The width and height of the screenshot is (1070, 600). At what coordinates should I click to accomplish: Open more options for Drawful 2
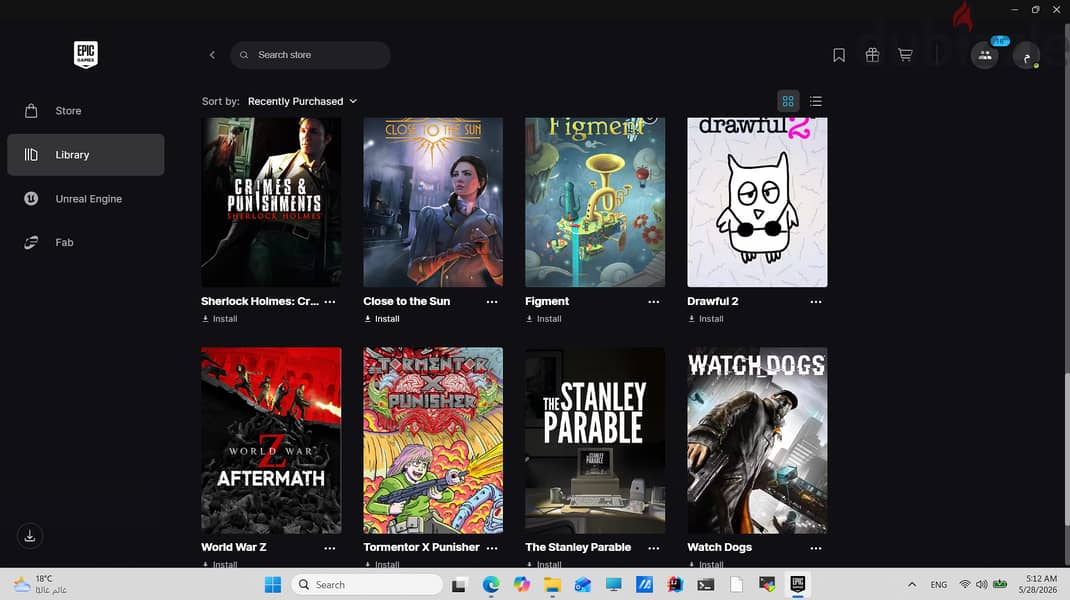click(816, 302)
